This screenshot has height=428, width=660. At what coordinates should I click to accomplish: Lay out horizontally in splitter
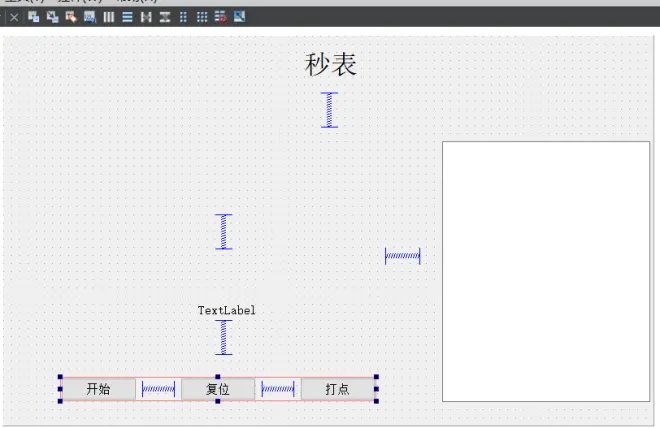(146, 17)
